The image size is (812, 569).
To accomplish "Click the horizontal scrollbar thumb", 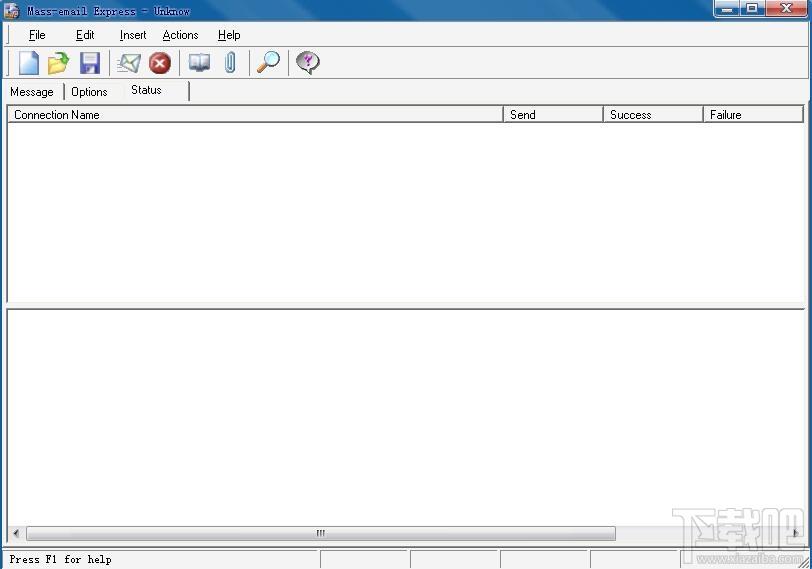I will coord(321,533).
